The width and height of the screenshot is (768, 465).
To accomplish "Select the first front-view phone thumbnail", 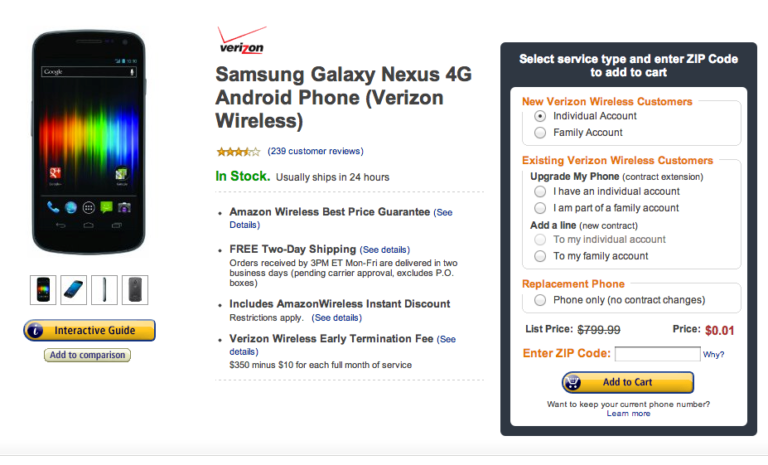I will tap(44, 290).
